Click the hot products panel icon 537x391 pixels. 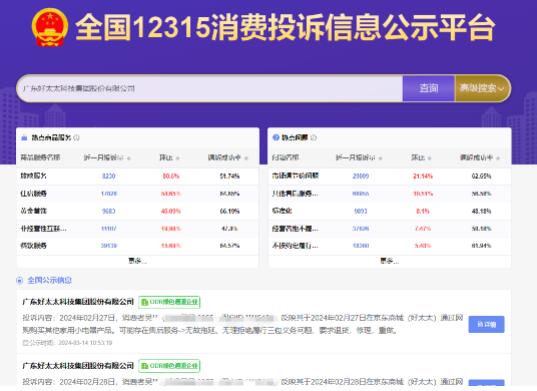pyautogui.click(x=24, y=138)
